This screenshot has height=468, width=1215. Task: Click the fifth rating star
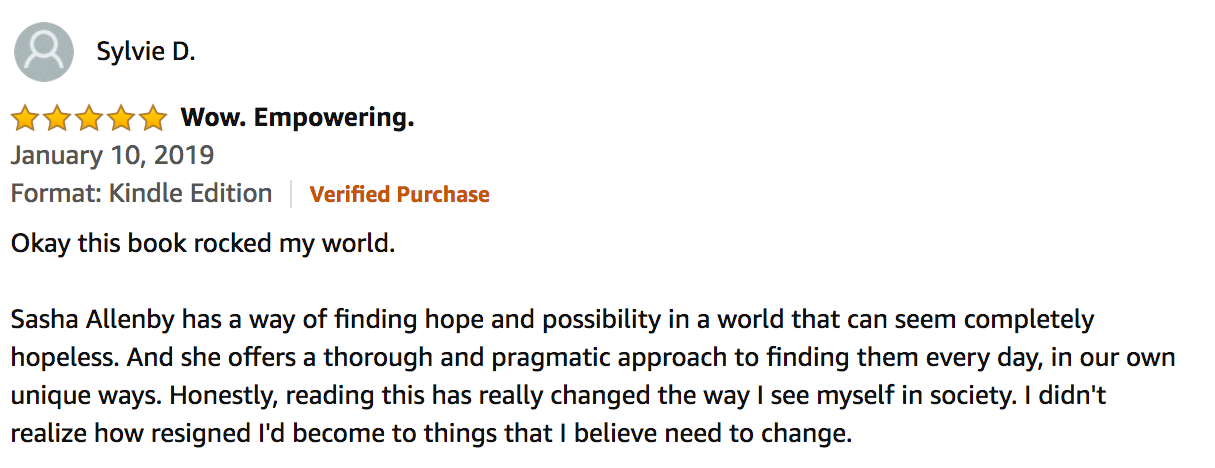[x=153, y=119]
